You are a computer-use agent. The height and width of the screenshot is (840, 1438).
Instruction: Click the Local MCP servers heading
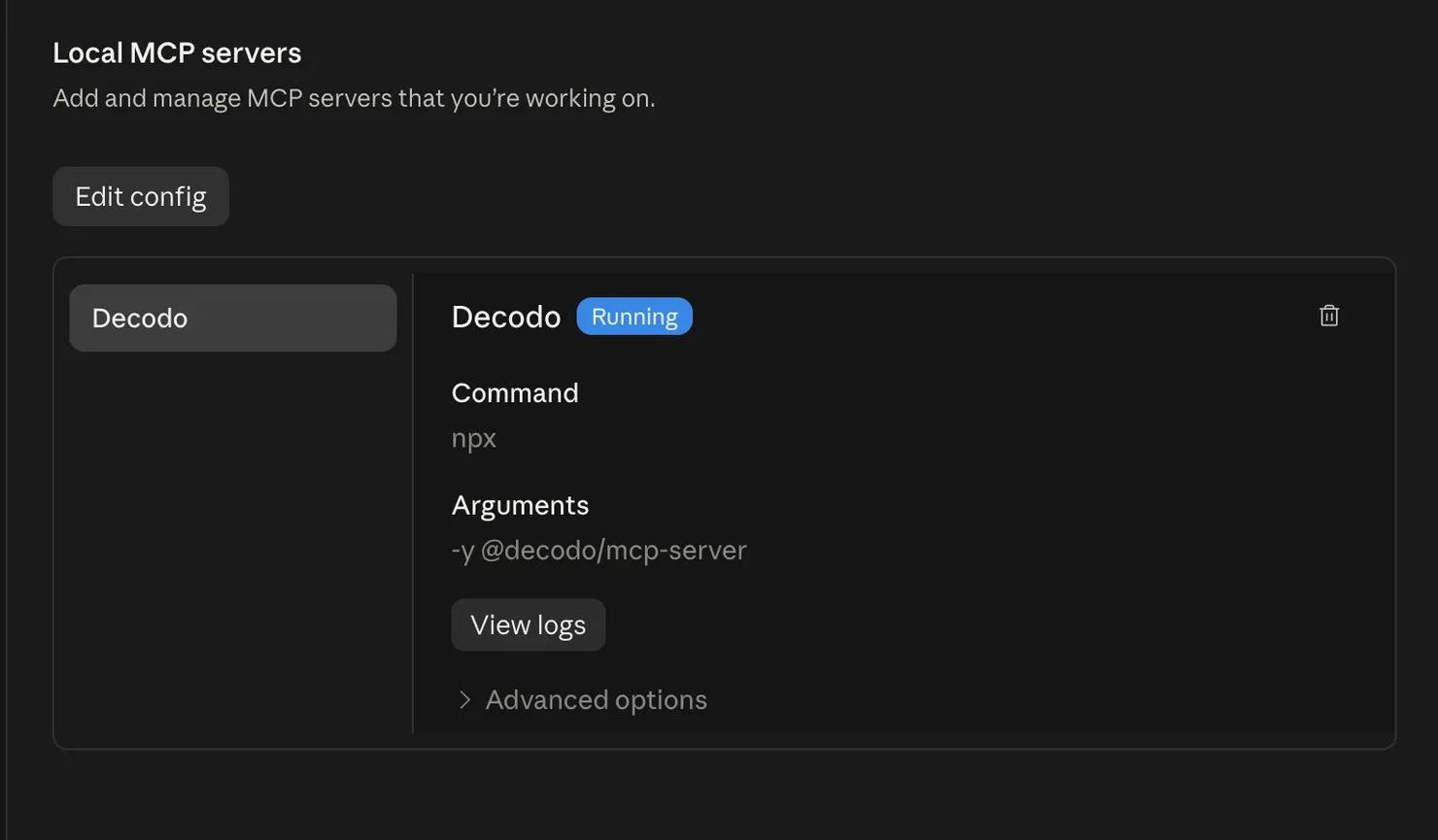coord(177,52)
